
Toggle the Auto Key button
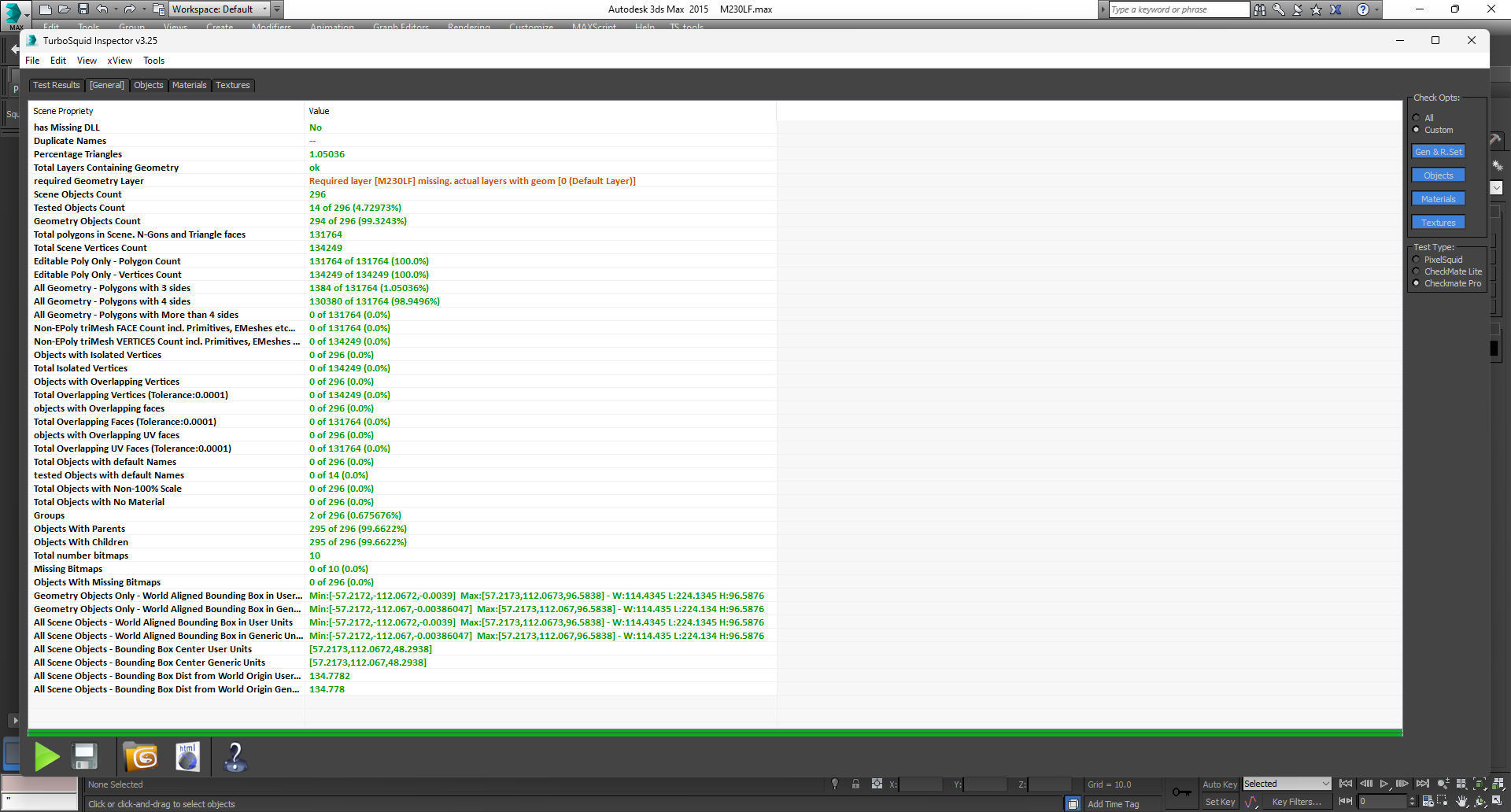coord(1219,784)
